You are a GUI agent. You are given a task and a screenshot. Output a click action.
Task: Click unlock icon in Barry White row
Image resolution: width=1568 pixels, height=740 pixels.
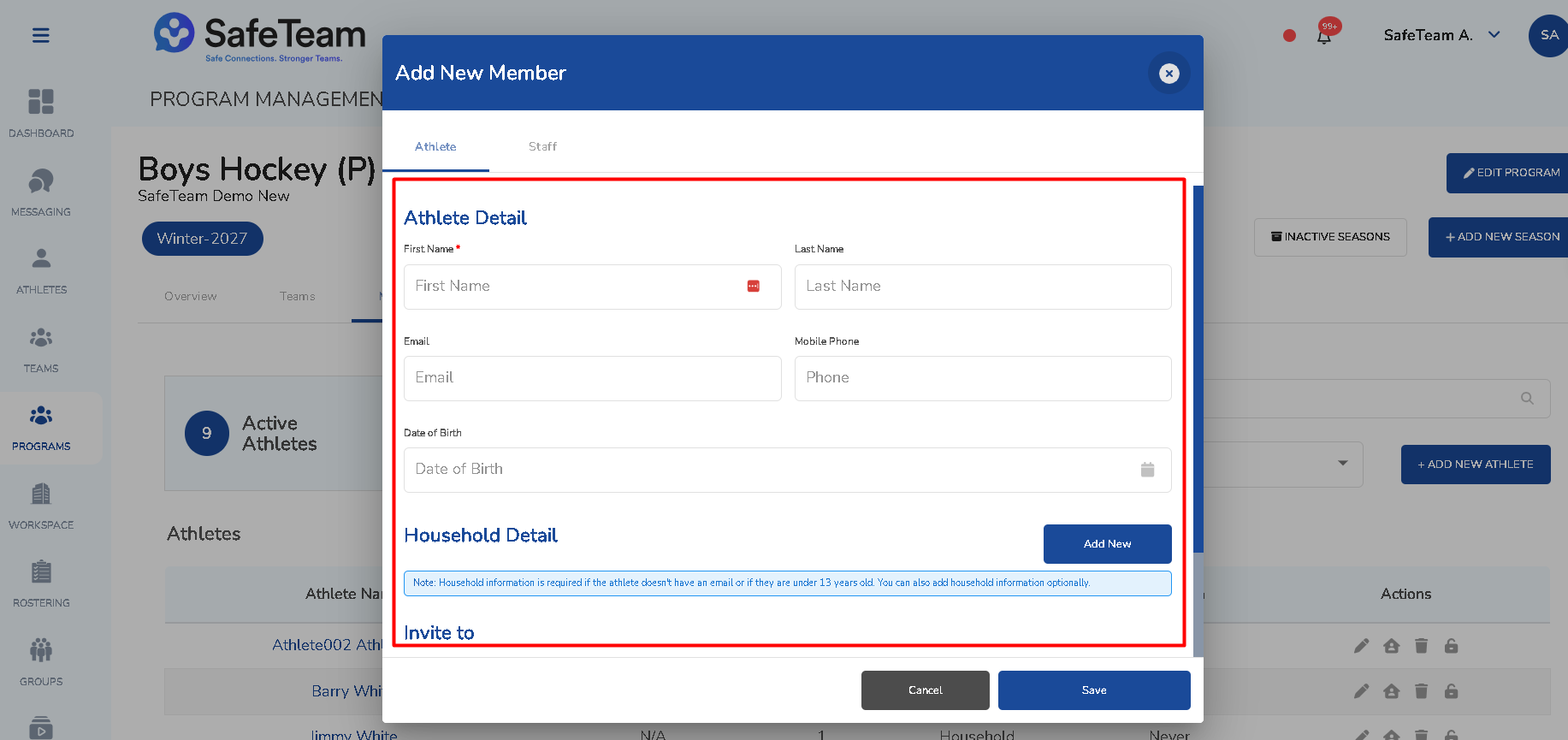coord(1451,691)
